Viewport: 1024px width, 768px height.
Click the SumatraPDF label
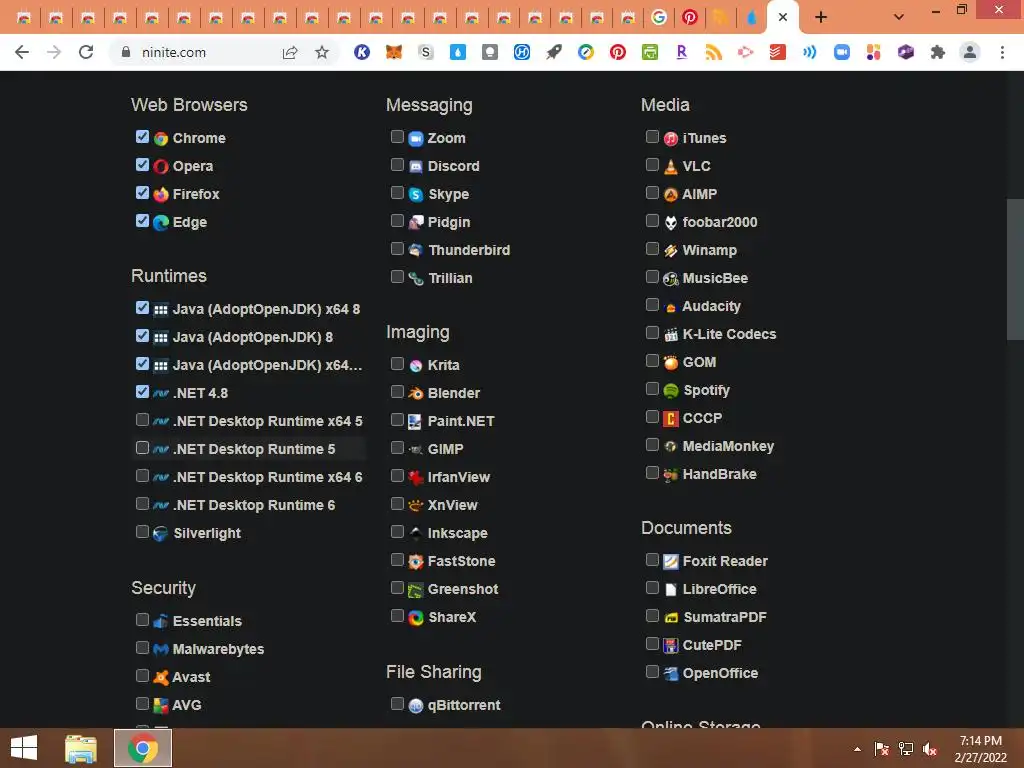[725, 617]
